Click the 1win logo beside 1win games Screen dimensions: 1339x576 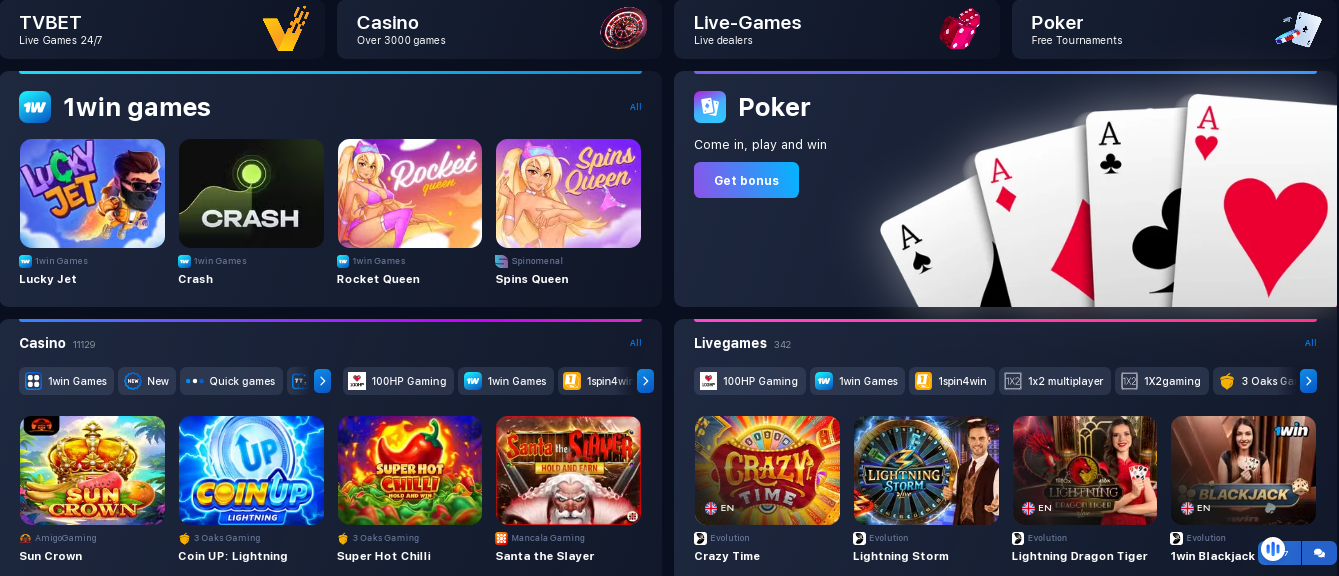35,107
